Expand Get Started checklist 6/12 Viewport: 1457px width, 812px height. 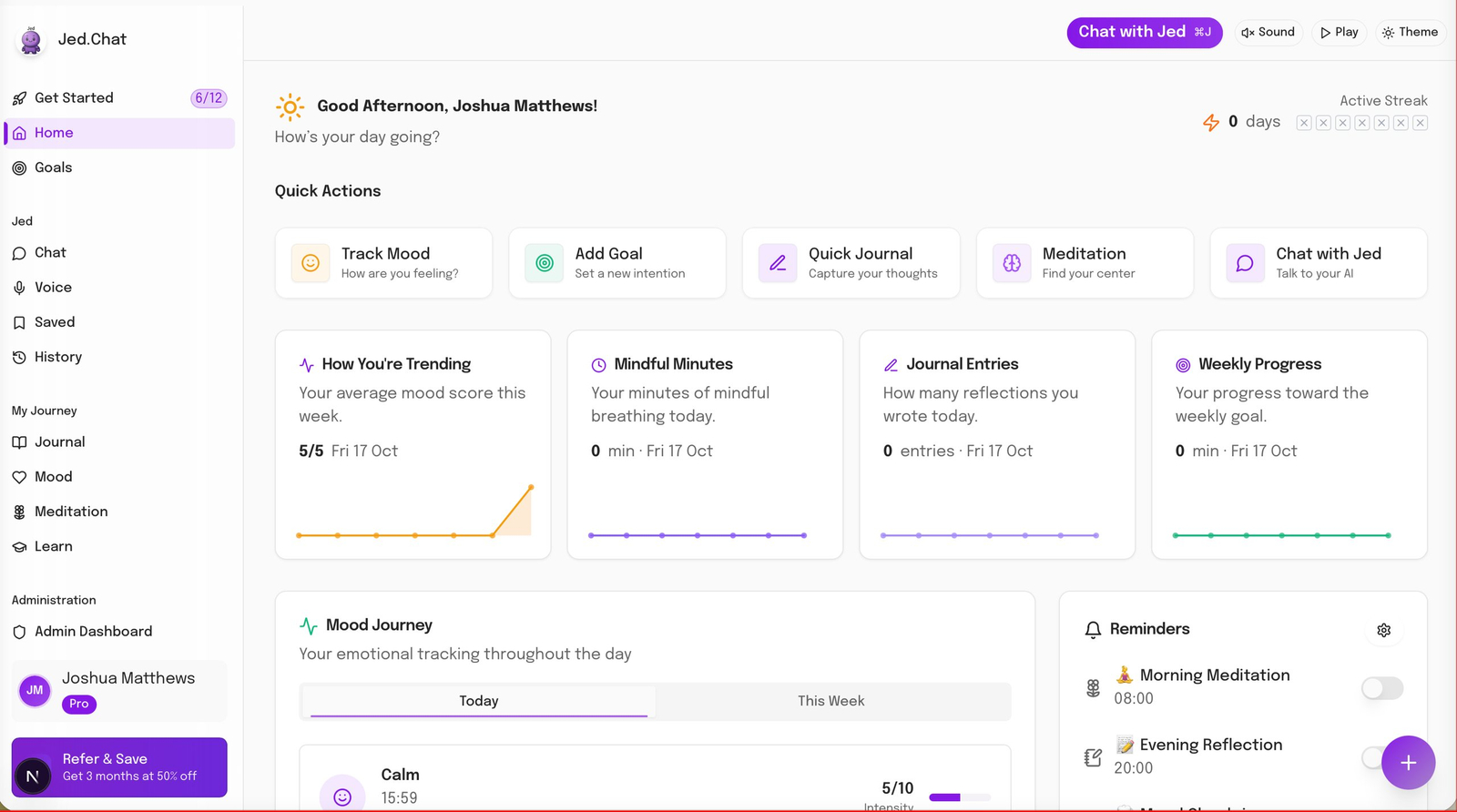[118, 98]
